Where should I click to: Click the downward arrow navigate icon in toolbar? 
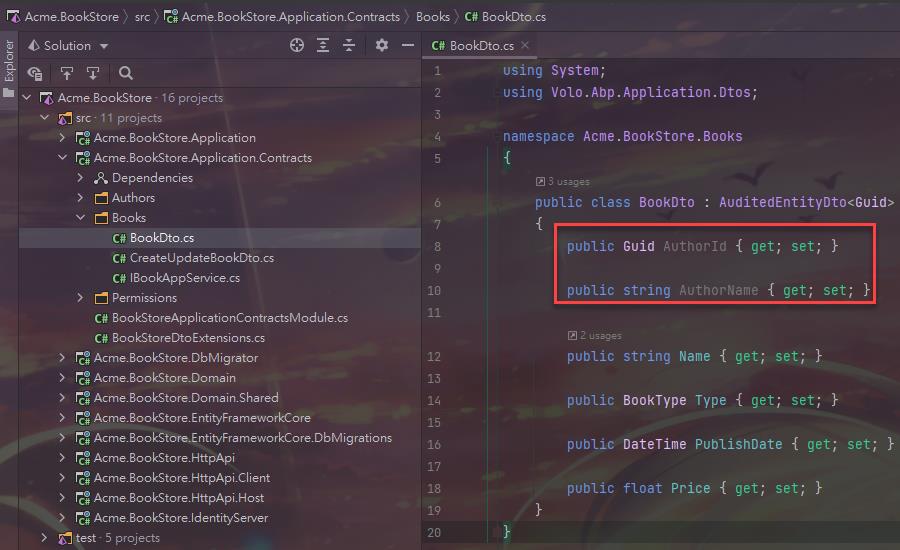(93, 73)
